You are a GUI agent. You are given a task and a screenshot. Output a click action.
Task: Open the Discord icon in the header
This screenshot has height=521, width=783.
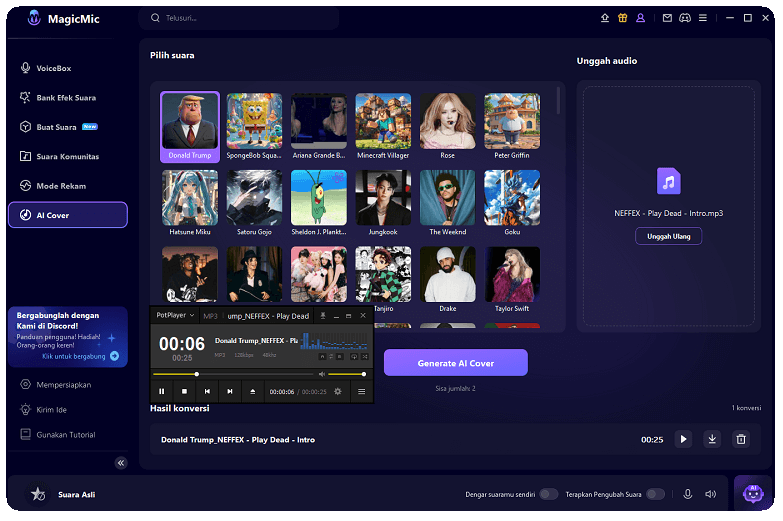click(685, 18)
